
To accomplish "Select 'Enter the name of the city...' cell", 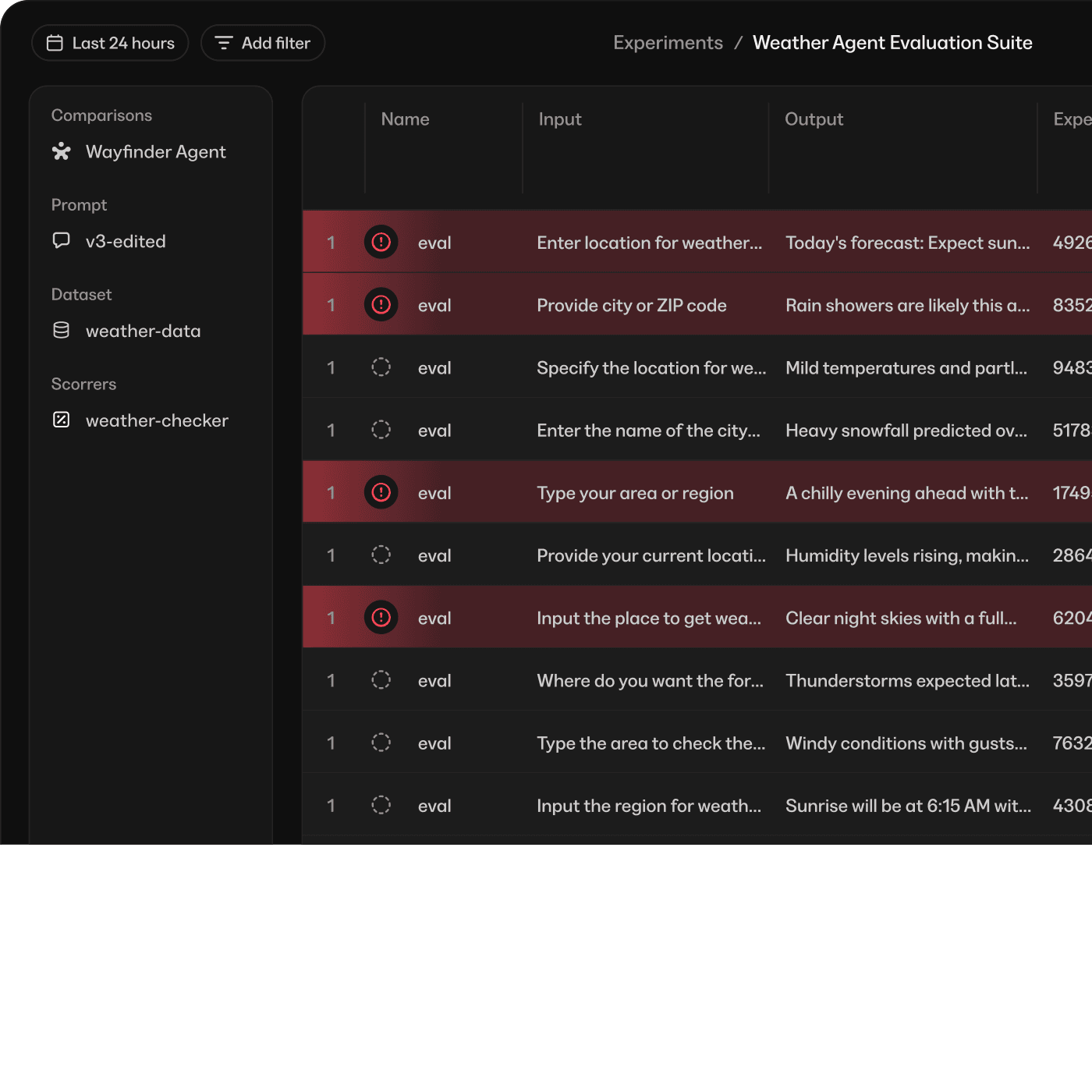I will [x=648, y=431].
